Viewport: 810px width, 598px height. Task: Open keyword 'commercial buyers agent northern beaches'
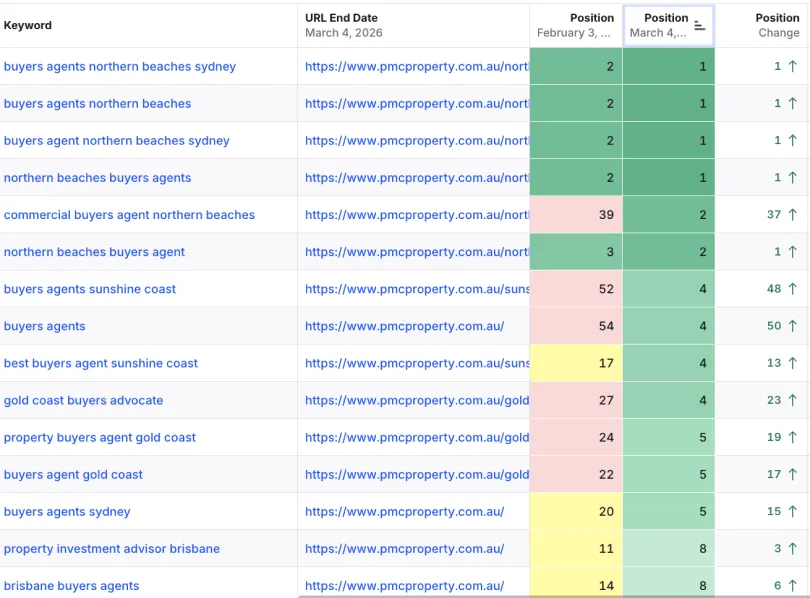130,215
